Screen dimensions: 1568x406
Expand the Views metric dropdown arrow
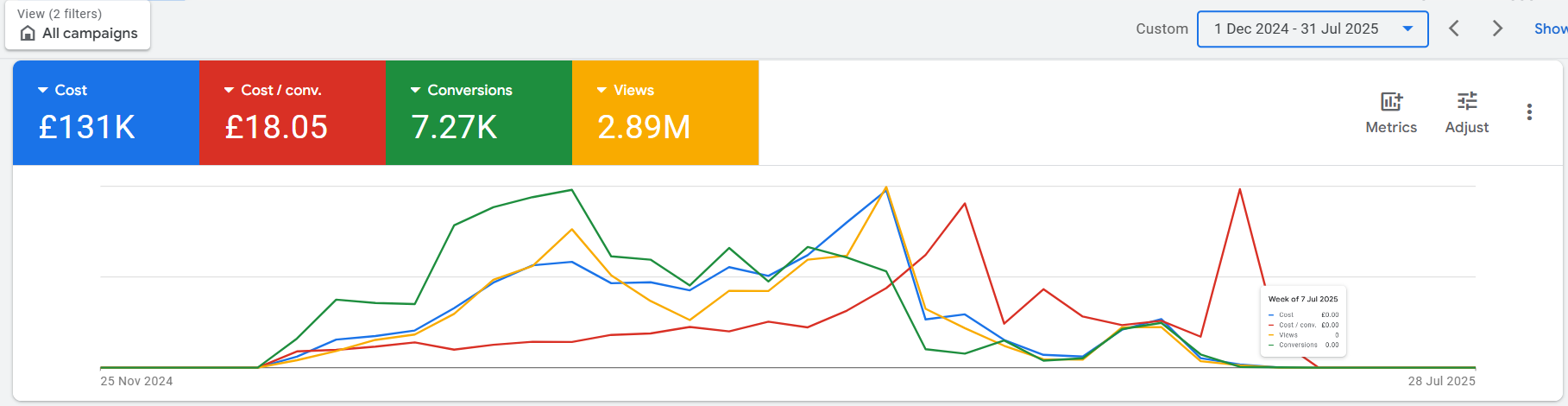(601, 90)
